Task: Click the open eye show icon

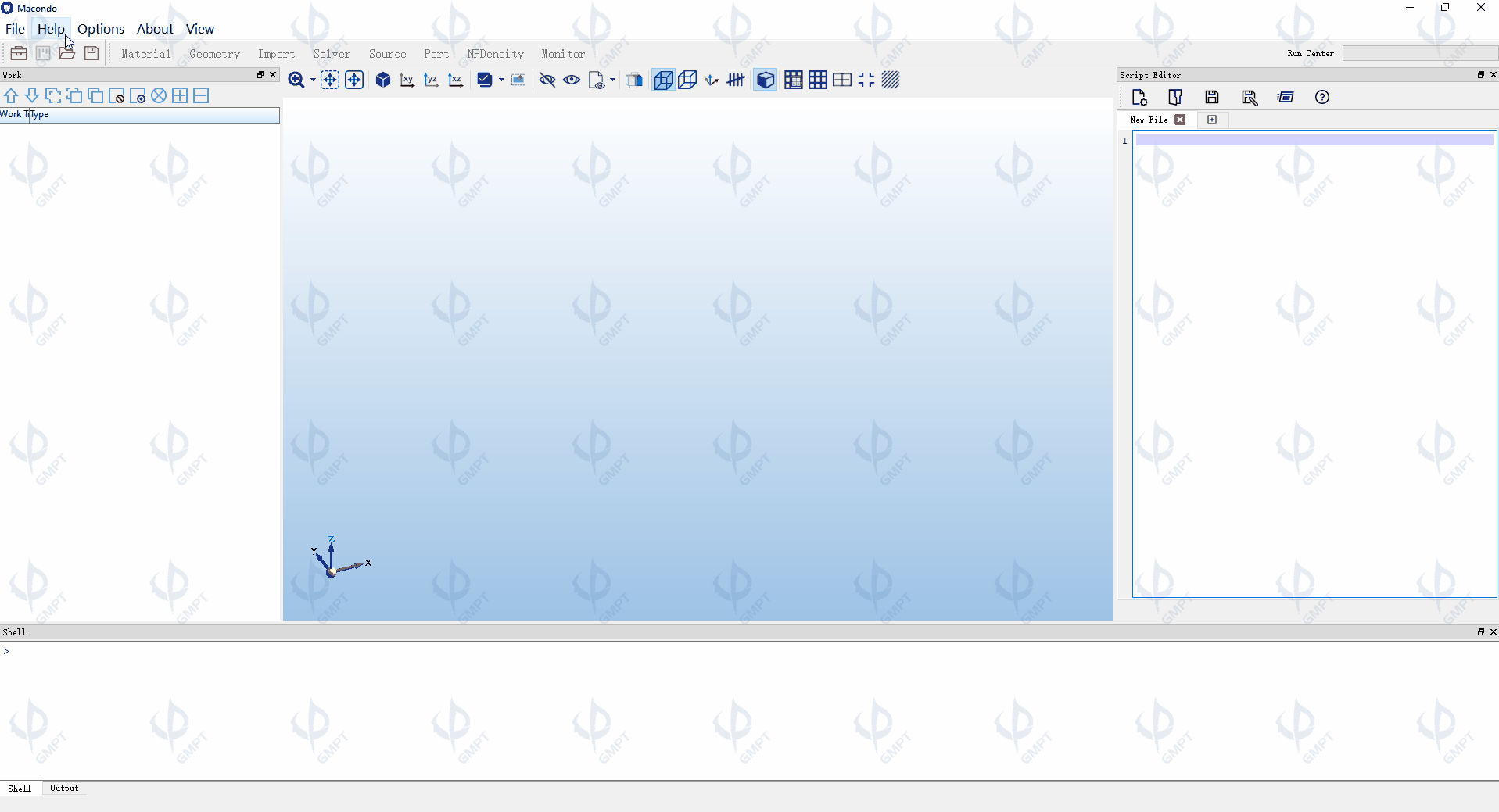Action: coord(572,80)
